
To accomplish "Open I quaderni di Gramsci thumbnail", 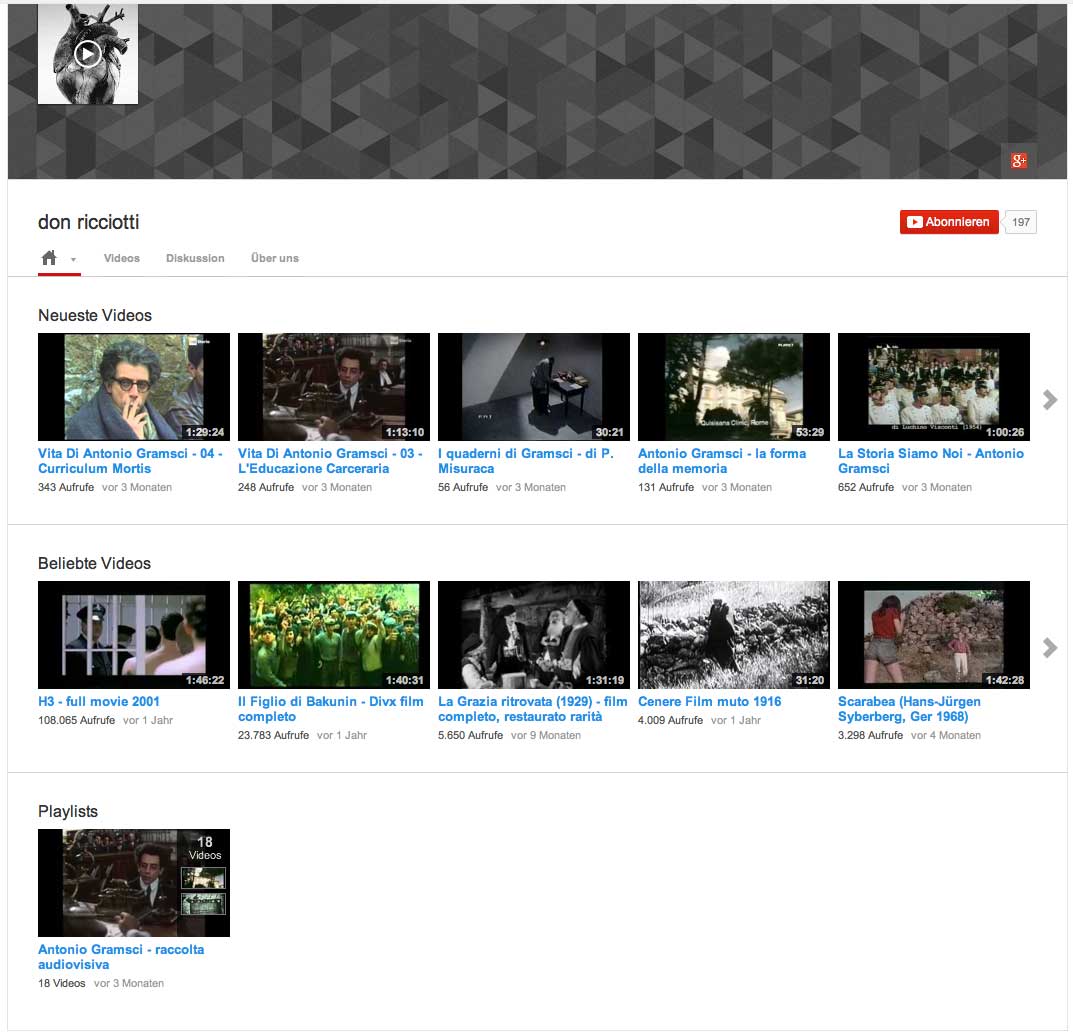I will click(x=534, y=386).
